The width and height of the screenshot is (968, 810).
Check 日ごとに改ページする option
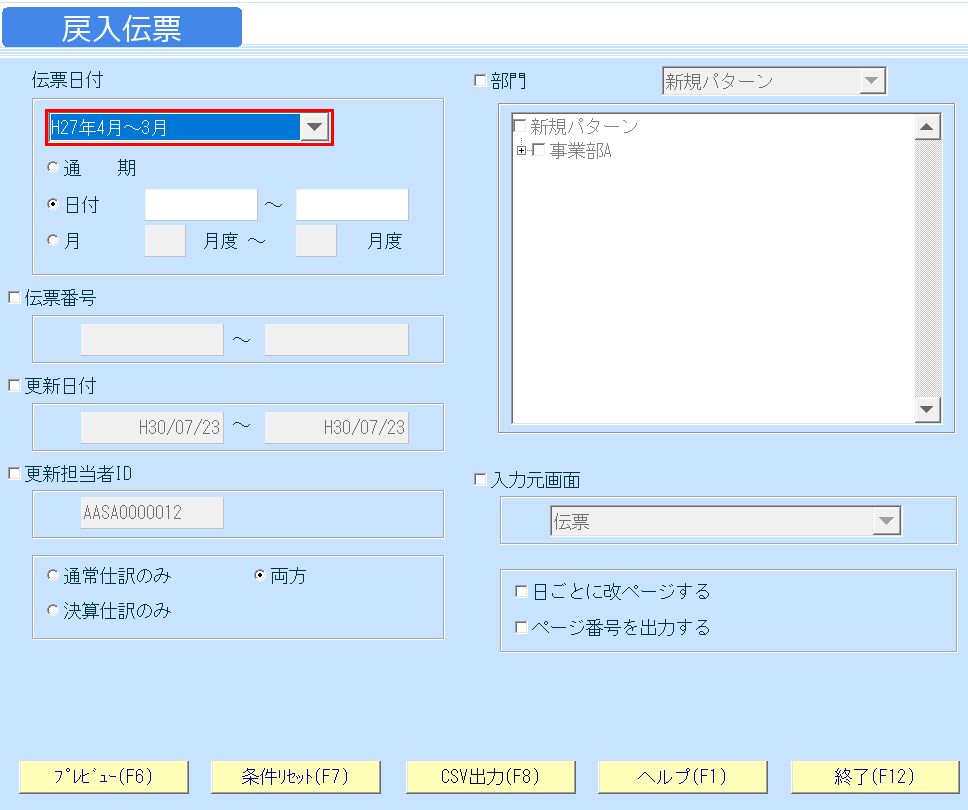click(x=521, y=591)
